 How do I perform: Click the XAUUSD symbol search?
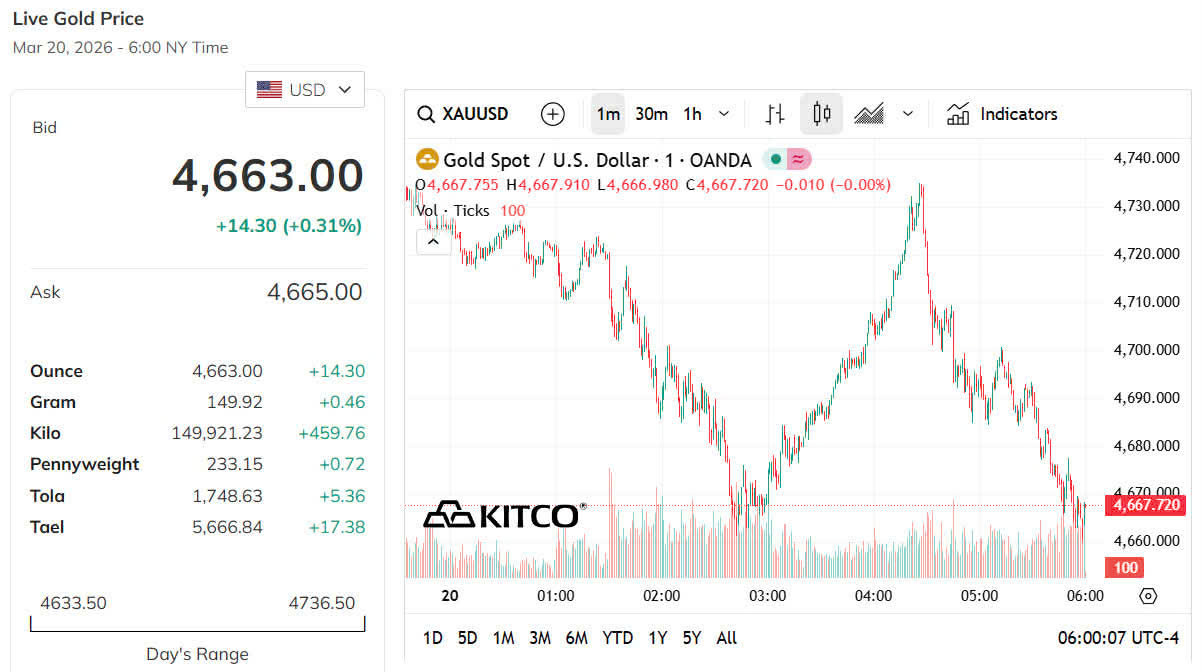(x=463, y=114)
